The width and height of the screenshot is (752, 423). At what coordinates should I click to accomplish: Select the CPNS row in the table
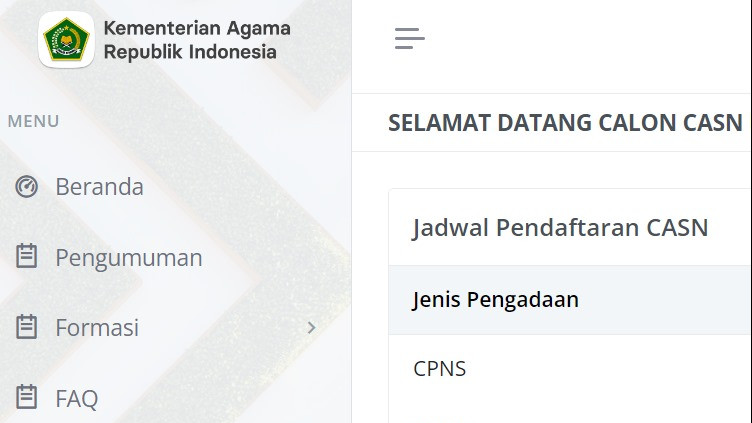(x=440, y=368)
